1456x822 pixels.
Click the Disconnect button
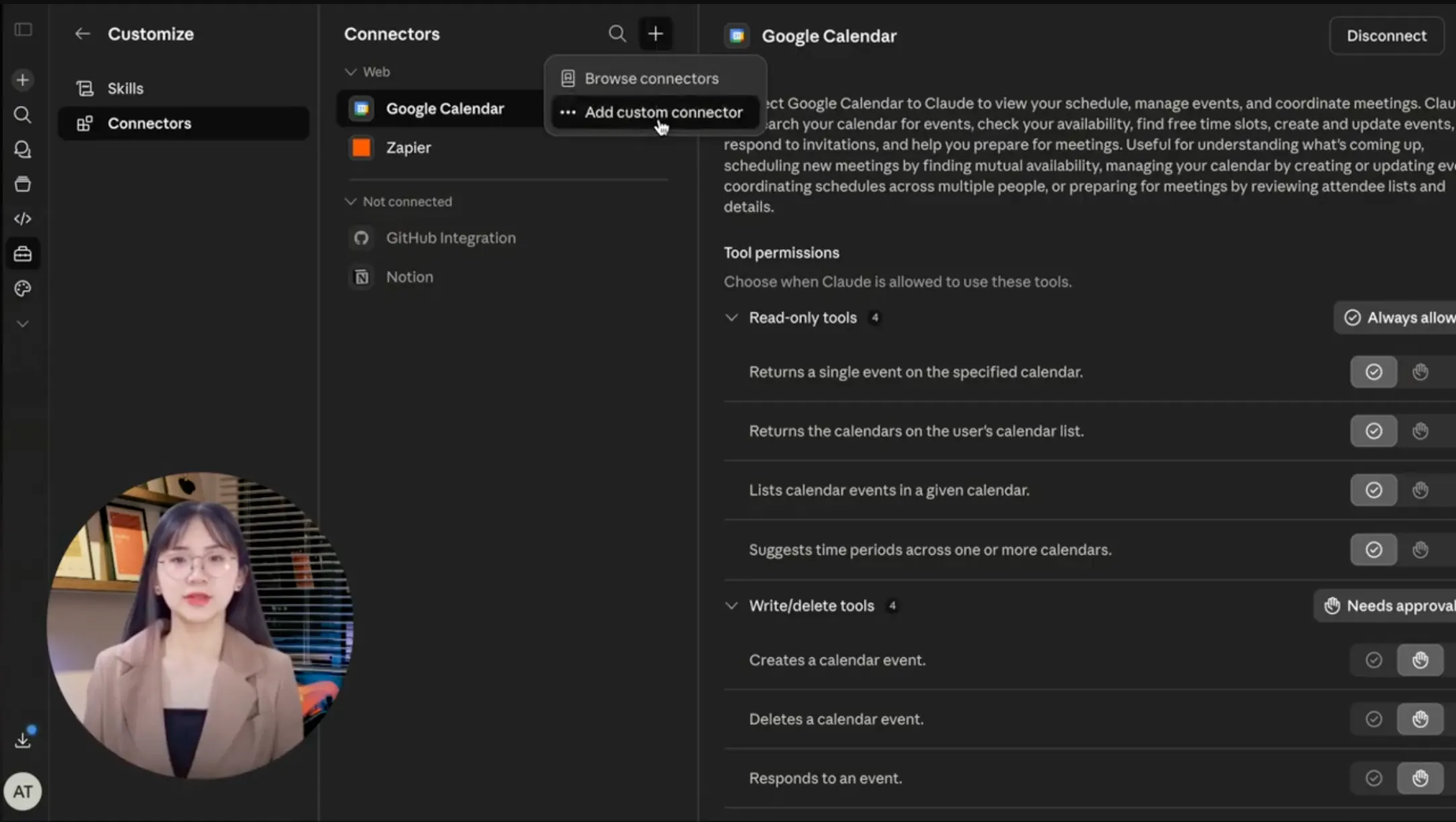[1386, 36]
